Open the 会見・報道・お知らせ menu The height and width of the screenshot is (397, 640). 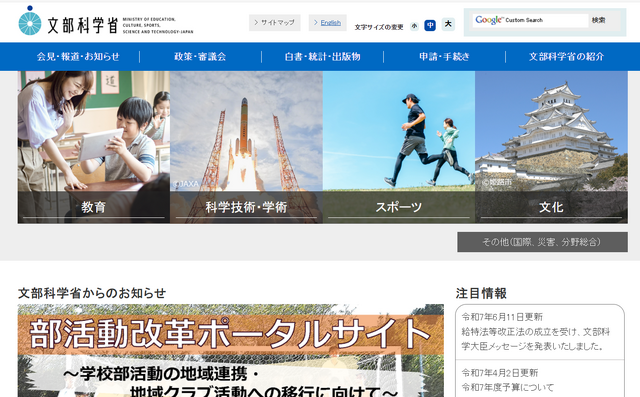[78, 57]
